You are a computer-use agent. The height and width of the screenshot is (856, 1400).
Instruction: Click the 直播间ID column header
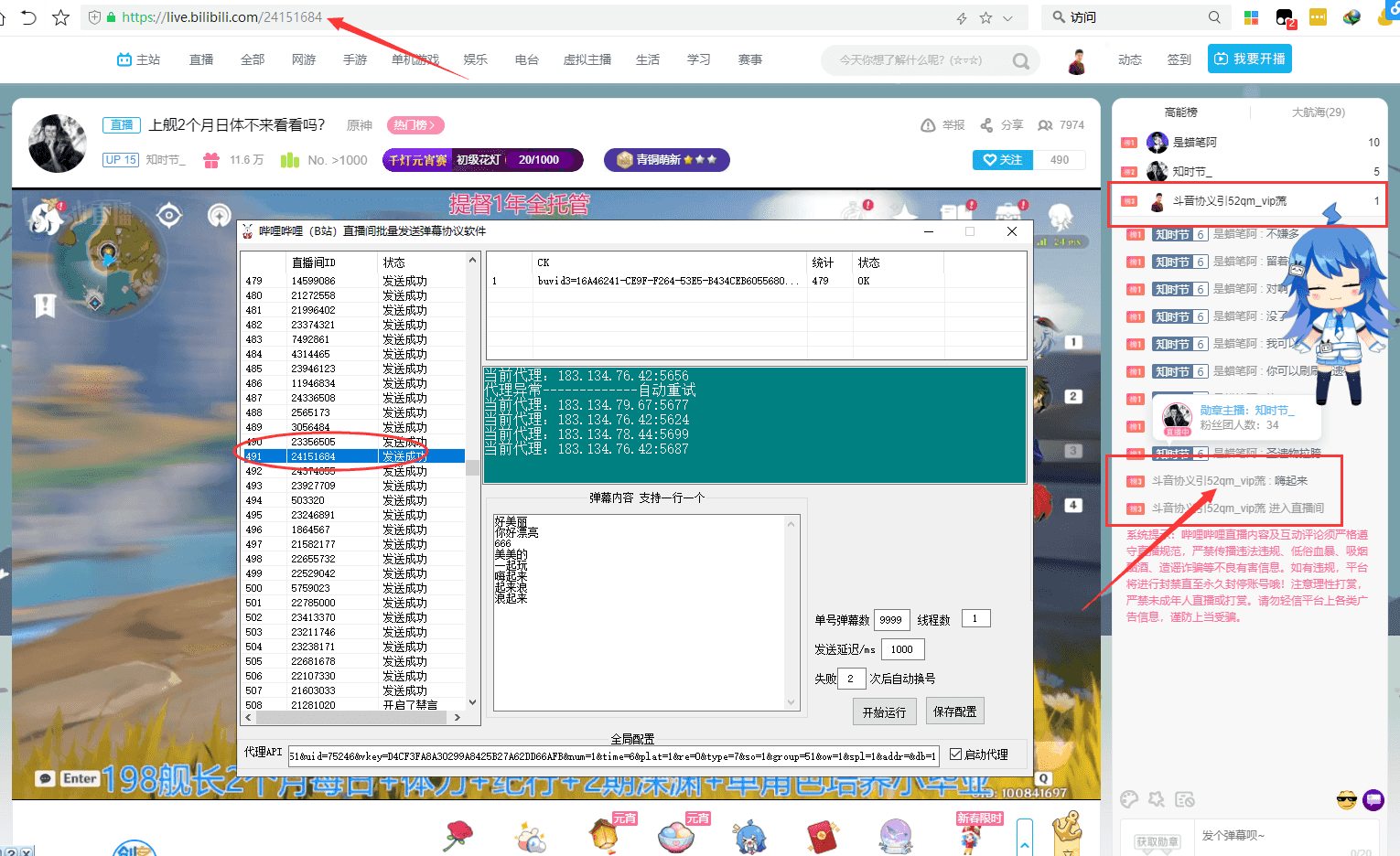[x=332, y=262]
